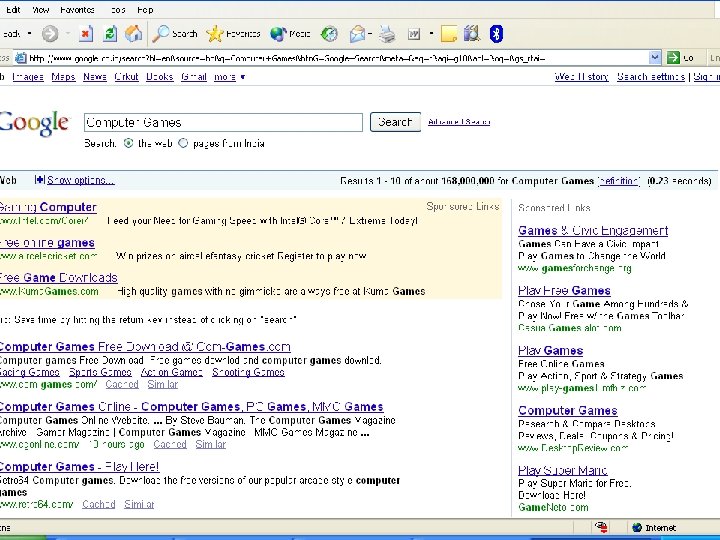Screen dimensions: 720x540
Task: Open Cached link for cgonline.com result
Action: click(x=170, y=444)
